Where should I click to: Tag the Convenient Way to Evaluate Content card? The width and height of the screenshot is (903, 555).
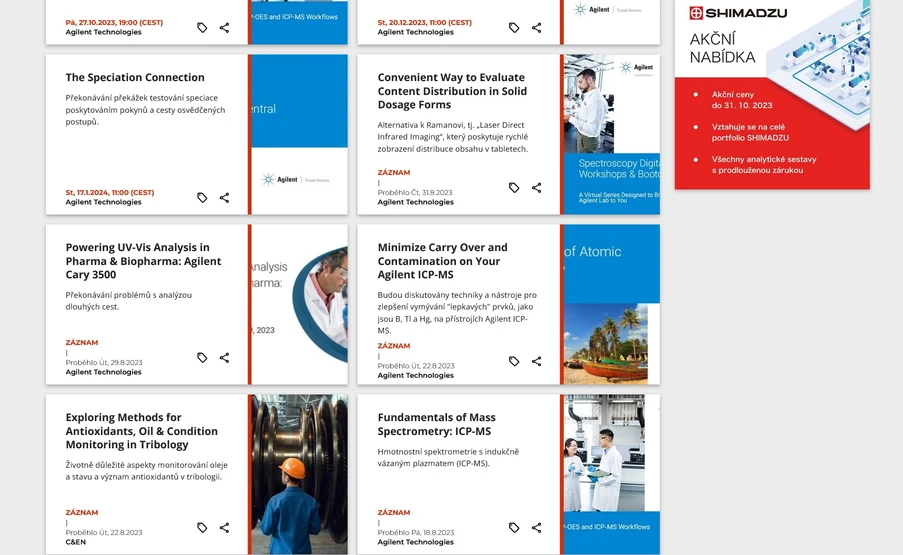(514, 188)
